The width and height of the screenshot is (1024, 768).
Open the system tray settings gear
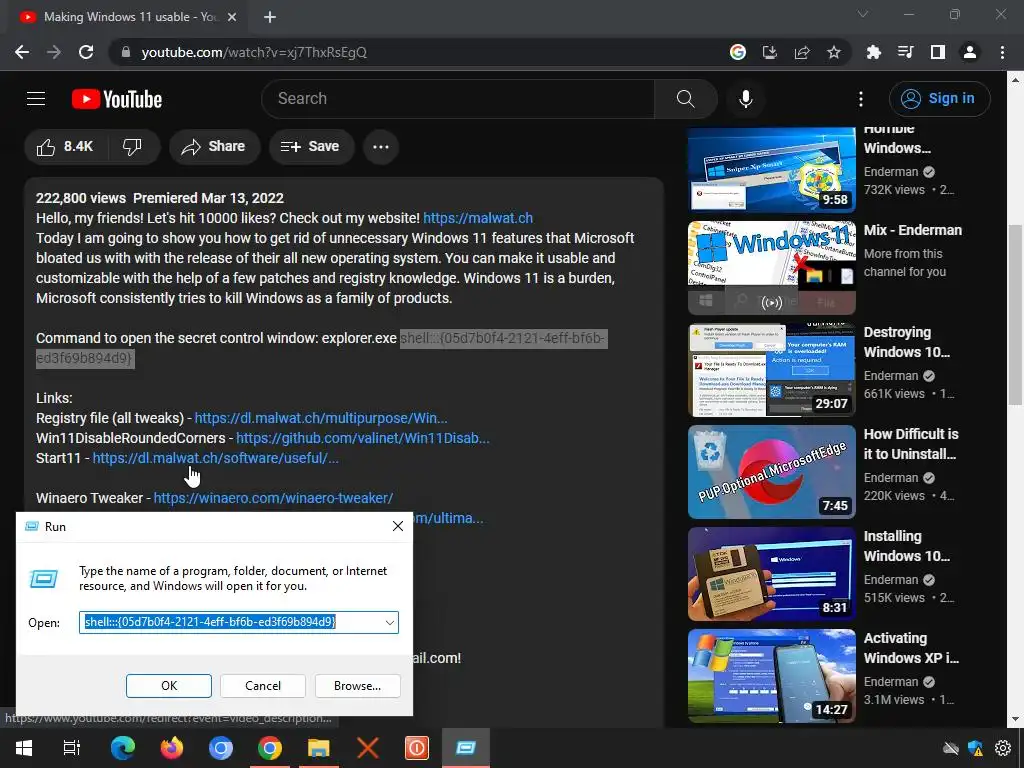1003,748
